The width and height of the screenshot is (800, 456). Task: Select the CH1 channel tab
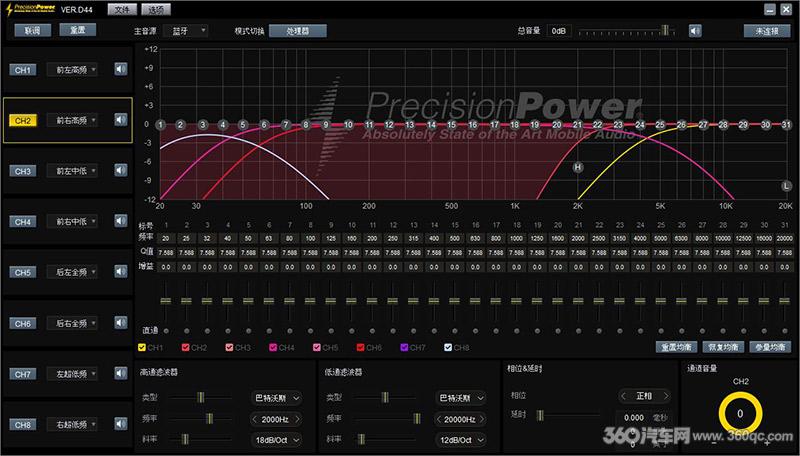[x=22, y=70]
